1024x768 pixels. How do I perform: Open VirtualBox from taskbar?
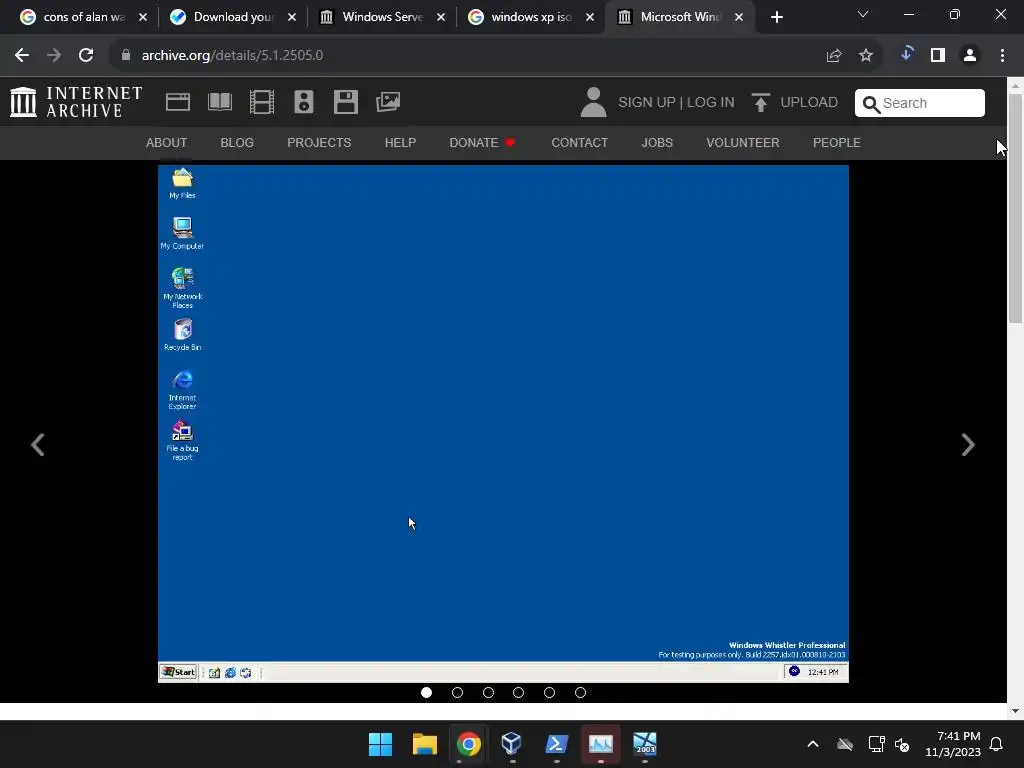(x=511, y=744)
